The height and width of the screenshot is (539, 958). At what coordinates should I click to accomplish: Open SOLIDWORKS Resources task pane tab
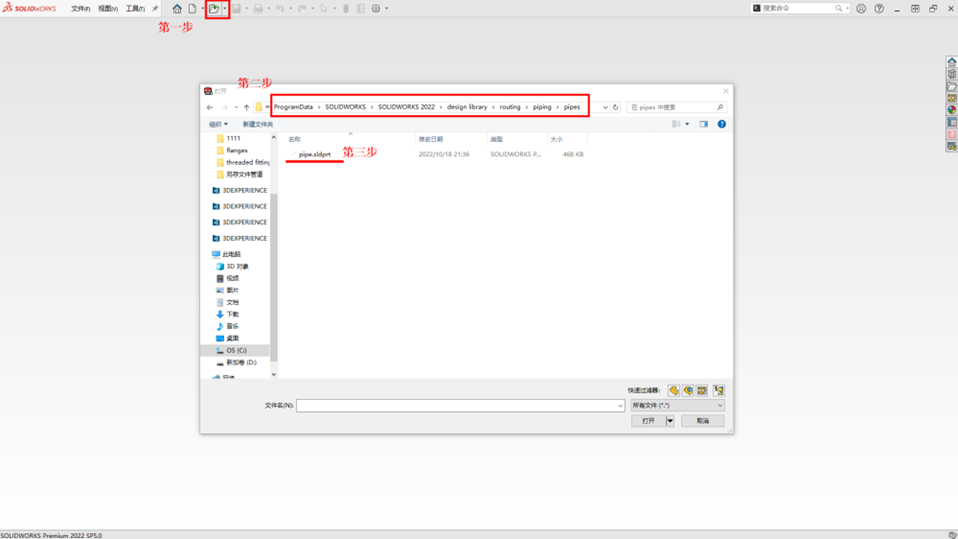[952, 62]
